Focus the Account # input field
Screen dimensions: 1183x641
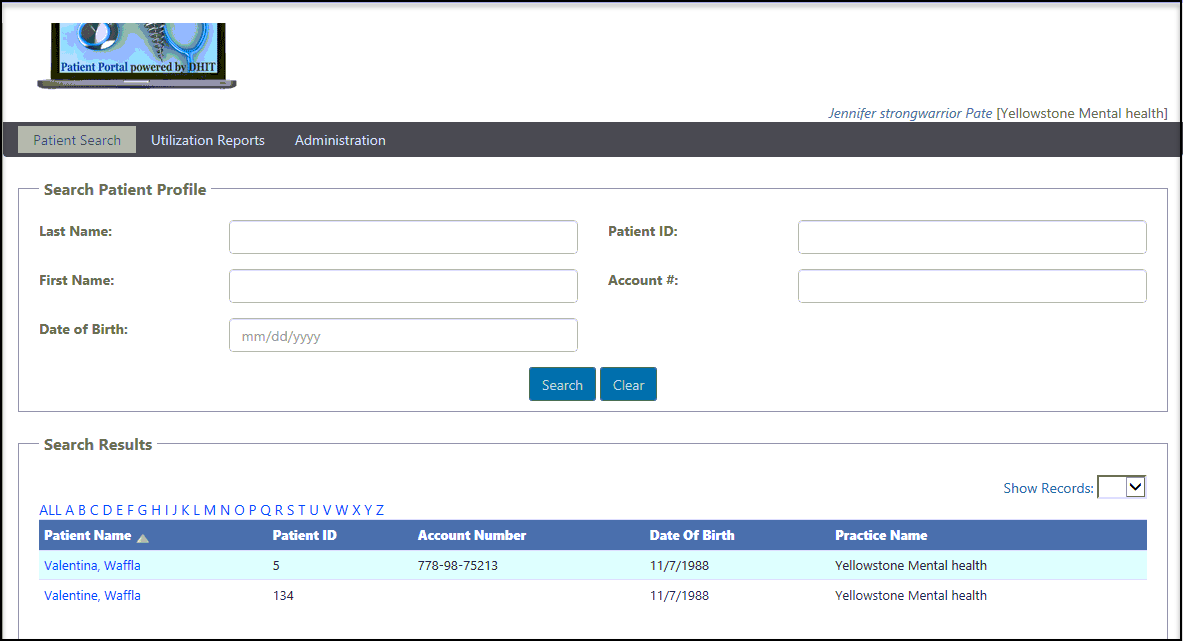click(972, 286)
